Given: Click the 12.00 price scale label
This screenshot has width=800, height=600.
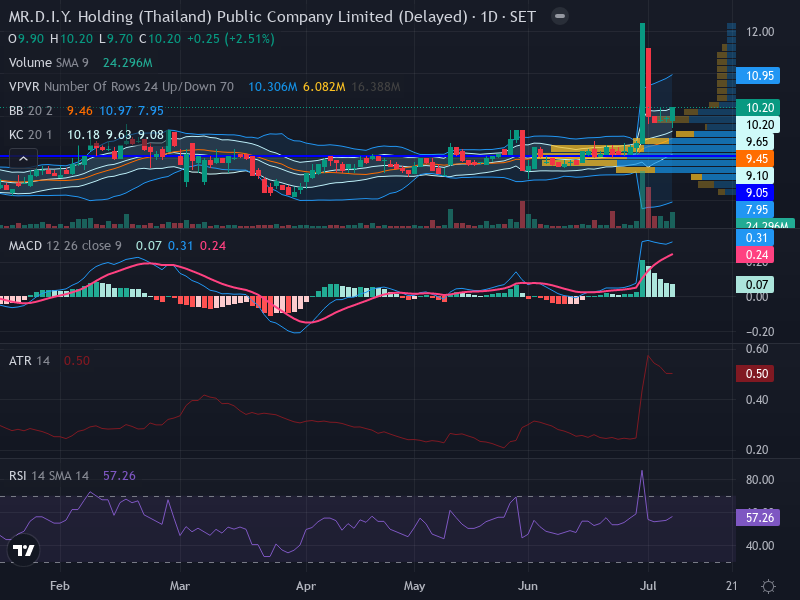Looking at the screenshot, I should 760,32.
